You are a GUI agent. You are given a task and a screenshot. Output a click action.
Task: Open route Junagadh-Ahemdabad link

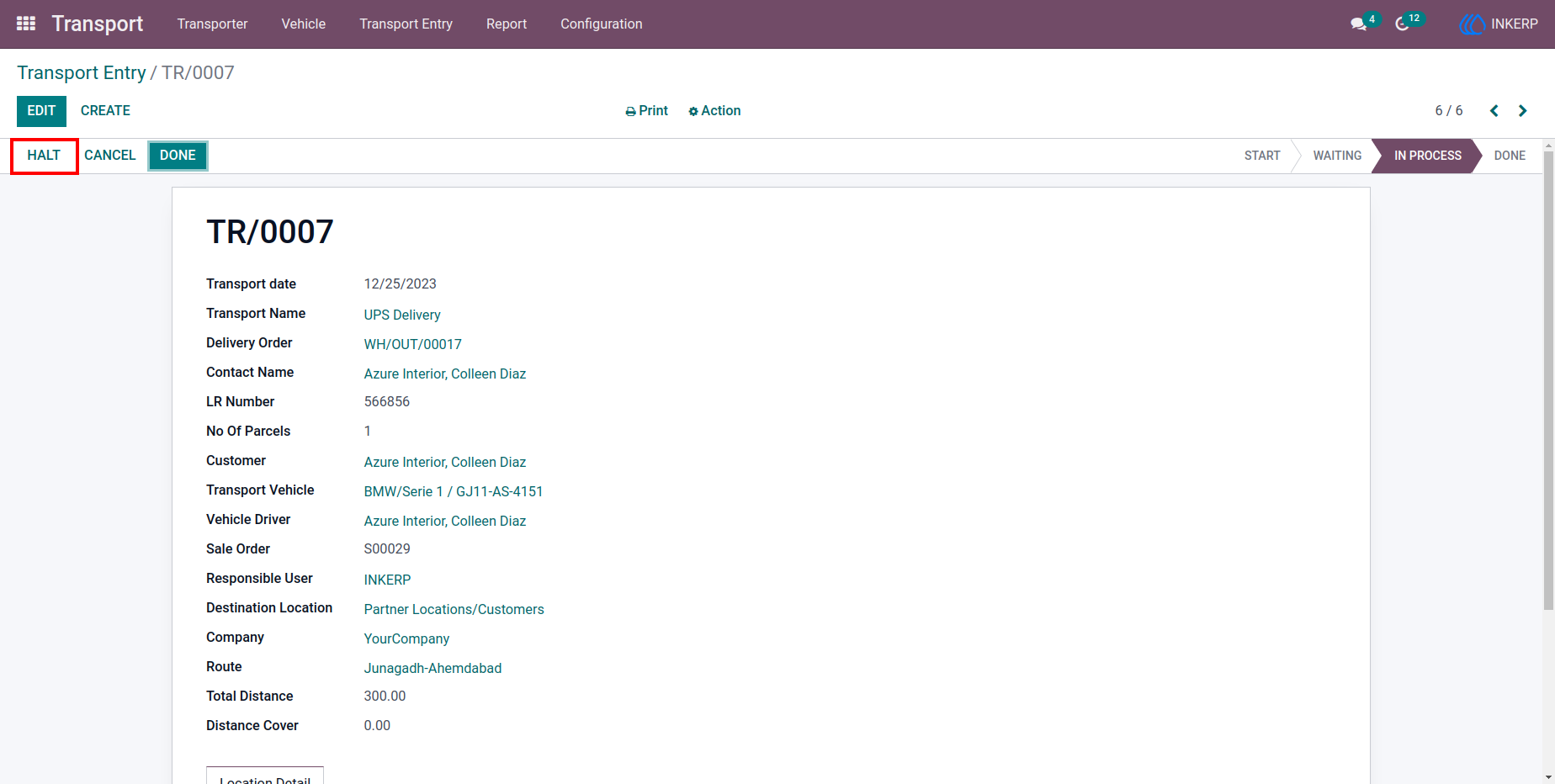433,668
